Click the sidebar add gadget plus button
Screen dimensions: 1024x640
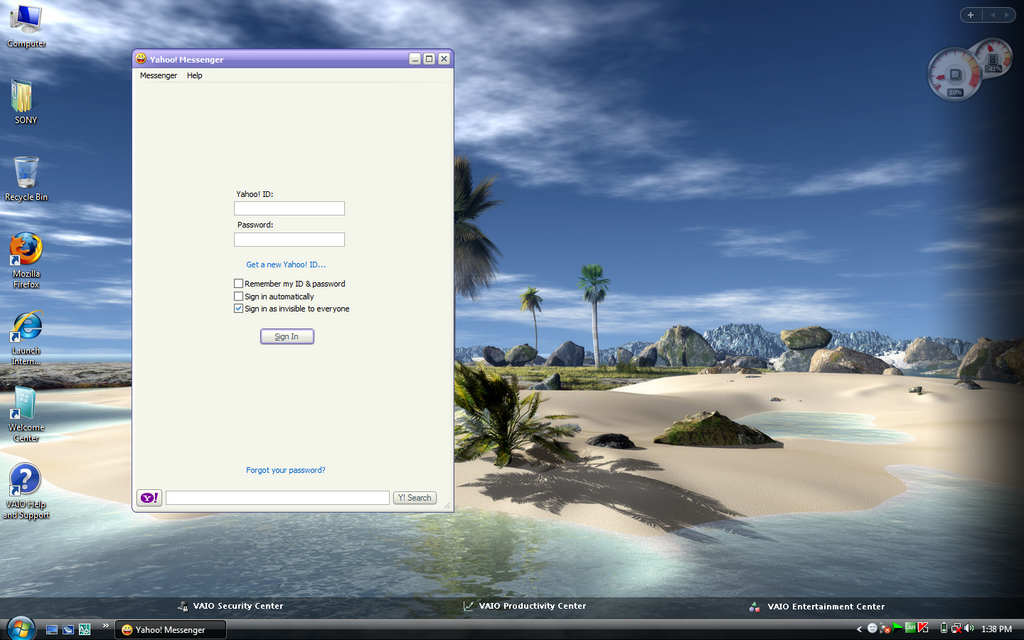[970, 15]
